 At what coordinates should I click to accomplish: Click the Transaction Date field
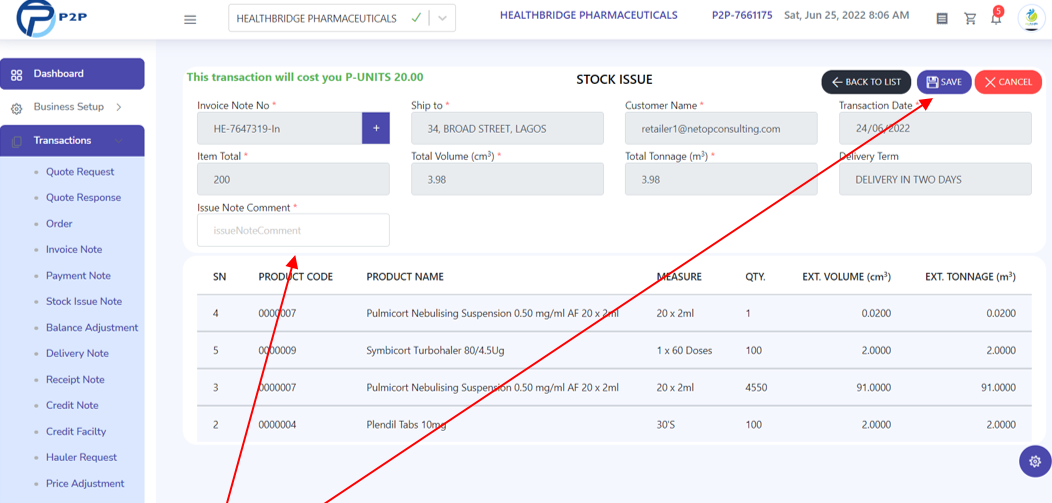[935, 128]
